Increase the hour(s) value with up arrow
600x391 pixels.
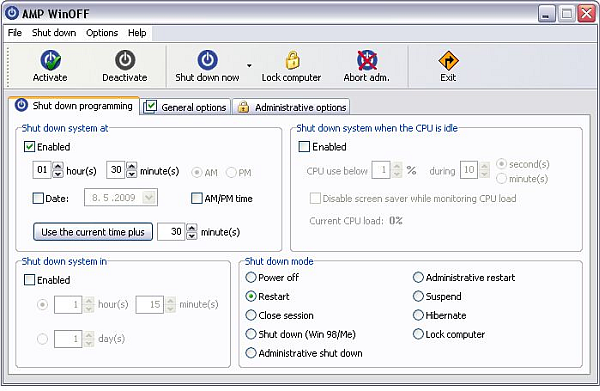coord(57,166)
